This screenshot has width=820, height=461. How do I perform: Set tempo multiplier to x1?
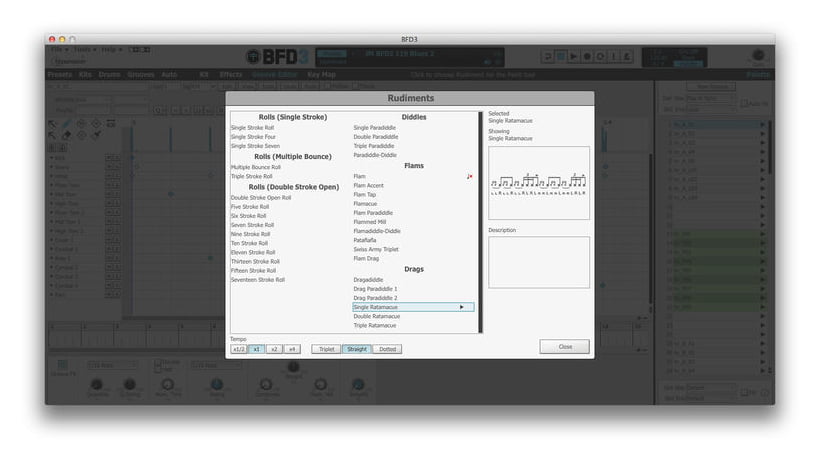(x=256, y=349)
